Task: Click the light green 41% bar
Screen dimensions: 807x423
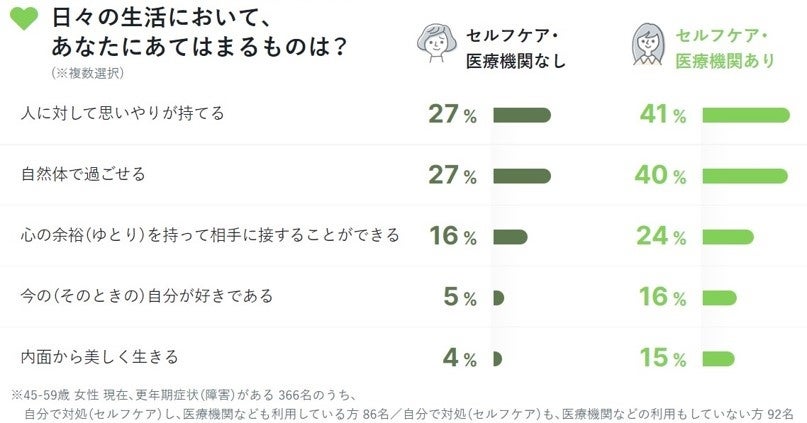Action: pos(746,115)
